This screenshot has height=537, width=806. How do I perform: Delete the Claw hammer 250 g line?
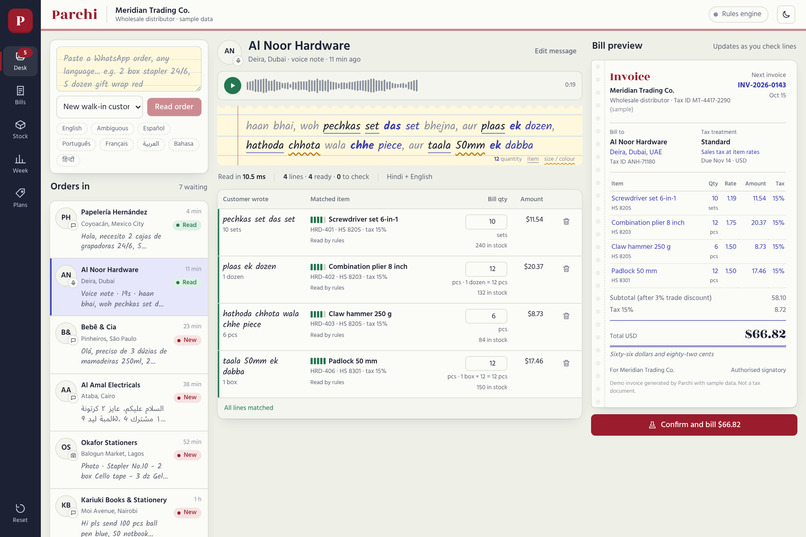click(566, 316)
